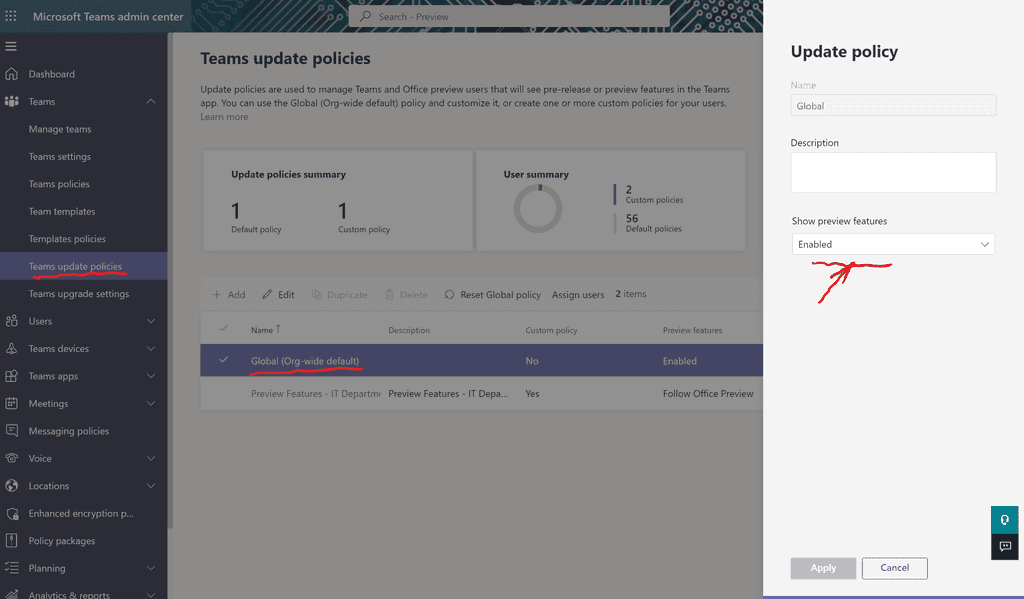Expand the Users section chevron
The image size is (1024, 599).
click(151, 321)
